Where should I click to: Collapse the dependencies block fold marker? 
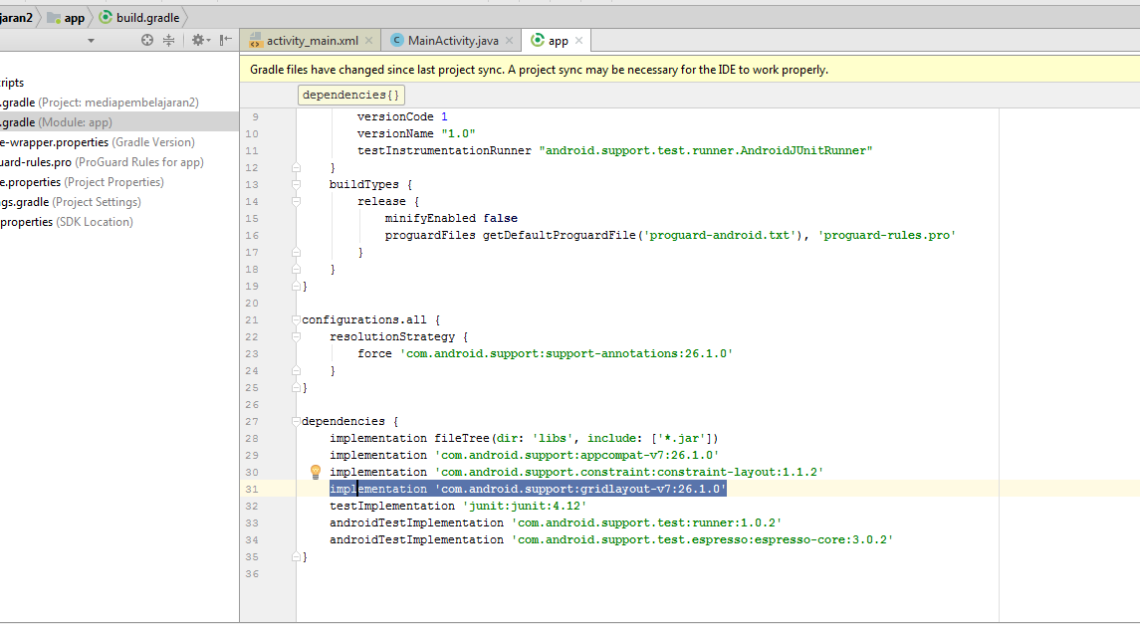pos(296,421)
